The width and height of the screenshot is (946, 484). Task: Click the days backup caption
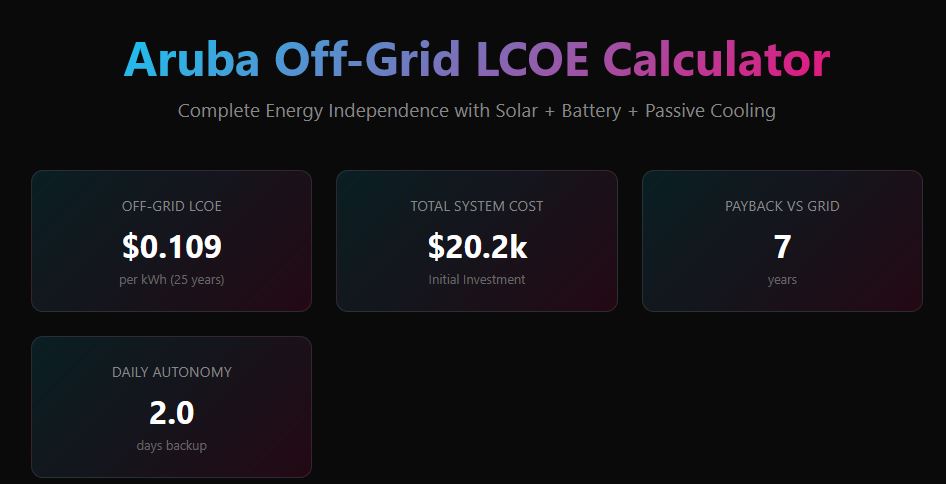172,446
